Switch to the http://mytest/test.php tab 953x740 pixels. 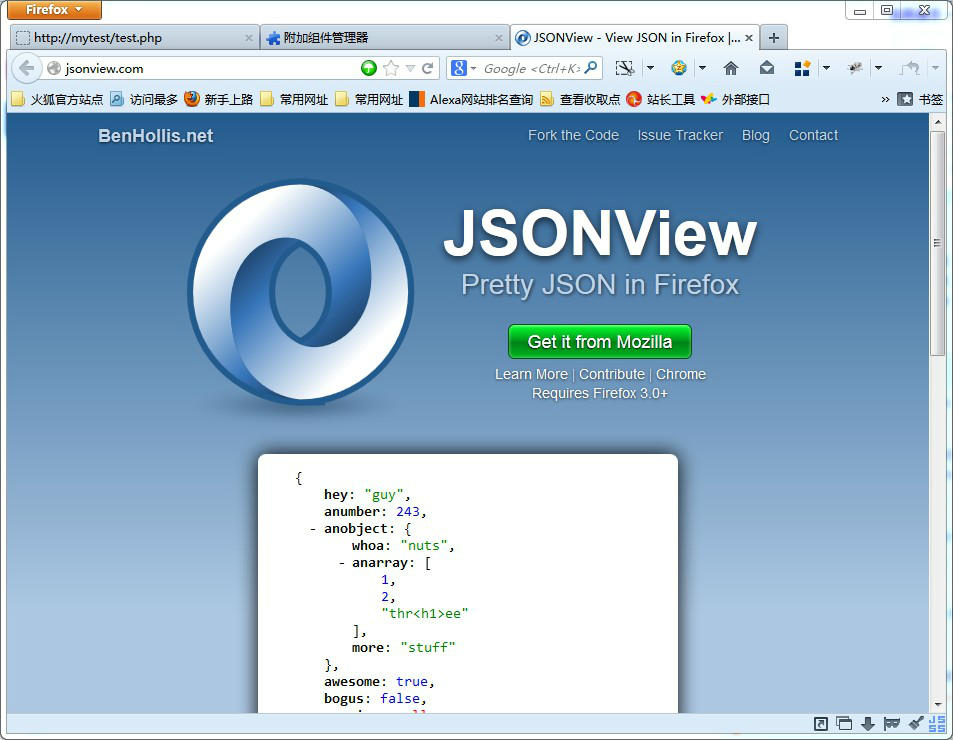134,38
